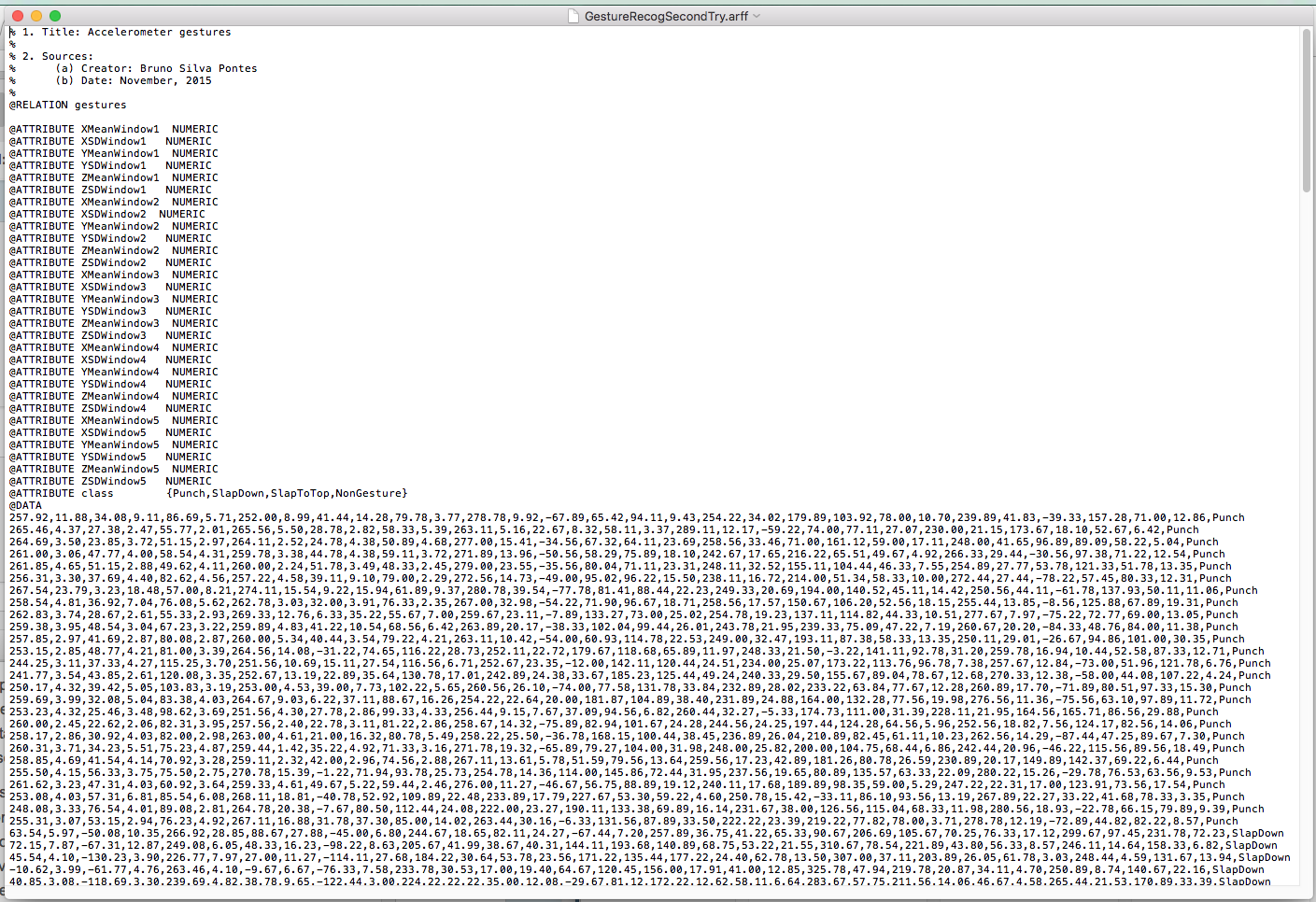
Task: Click the ZSDWindow5 attribute name
Action: (113, 481)
